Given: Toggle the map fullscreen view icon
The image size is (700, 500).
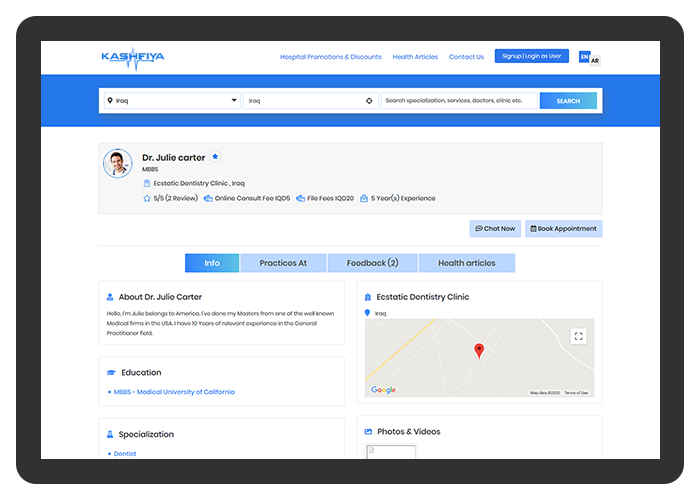Looking at the screenshot, I should (578, 336).
